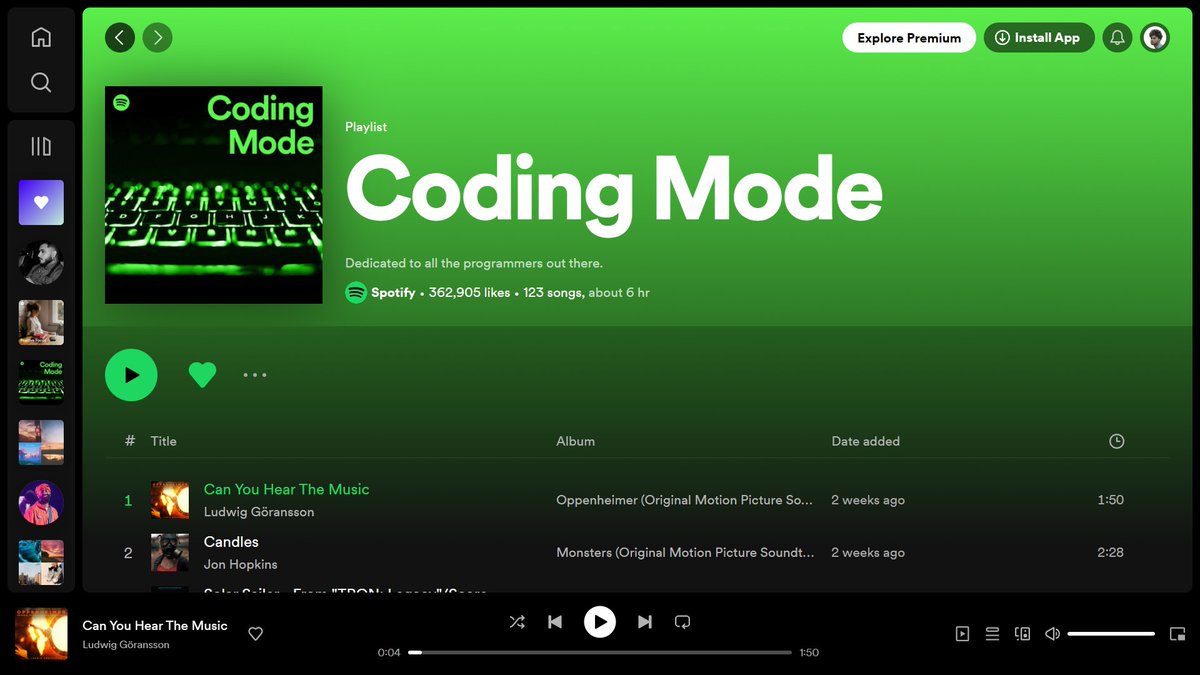
Task: Select track Can You Hear The Music in list
Action: coord(286,489)
